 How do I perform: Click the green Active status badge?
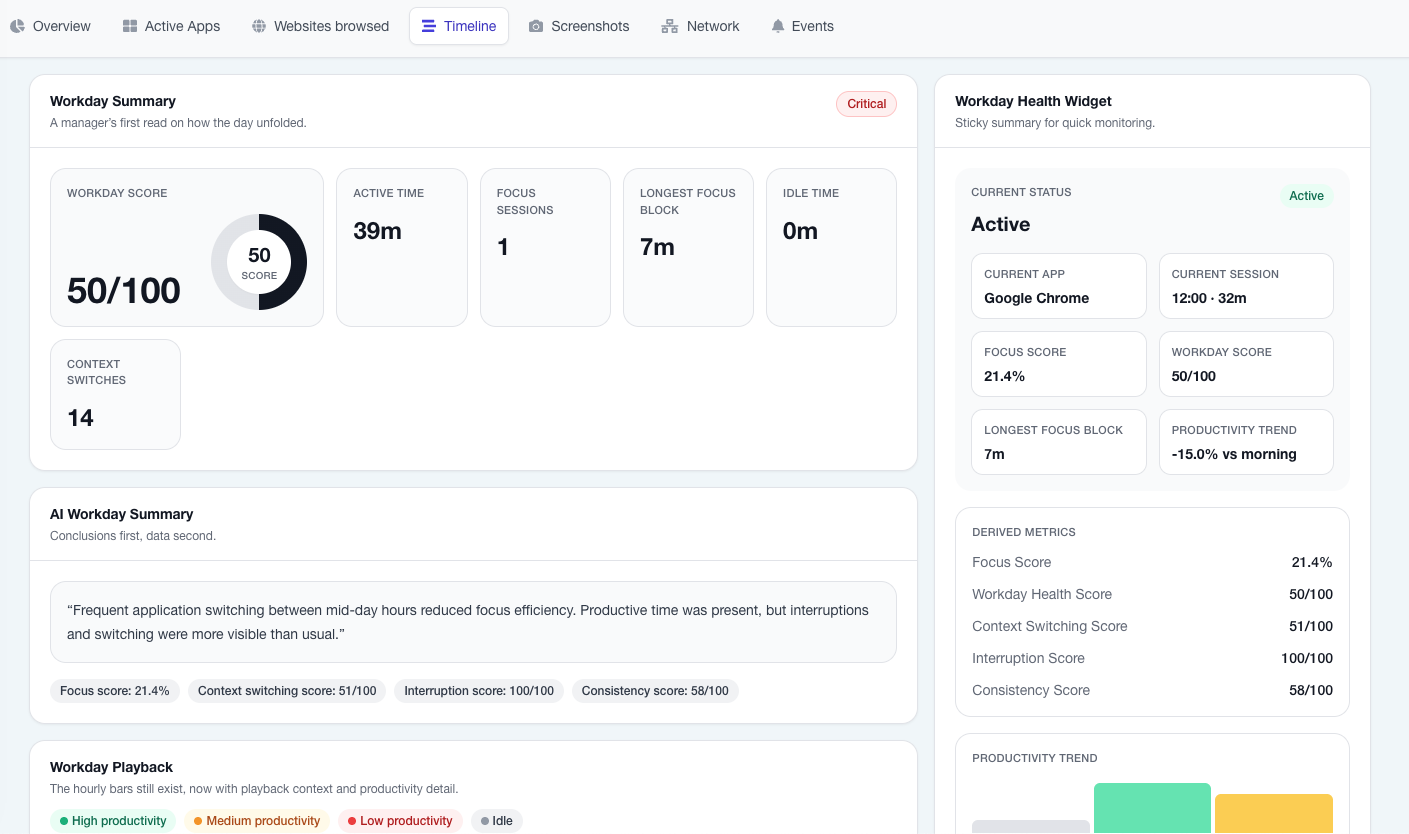1306,196
